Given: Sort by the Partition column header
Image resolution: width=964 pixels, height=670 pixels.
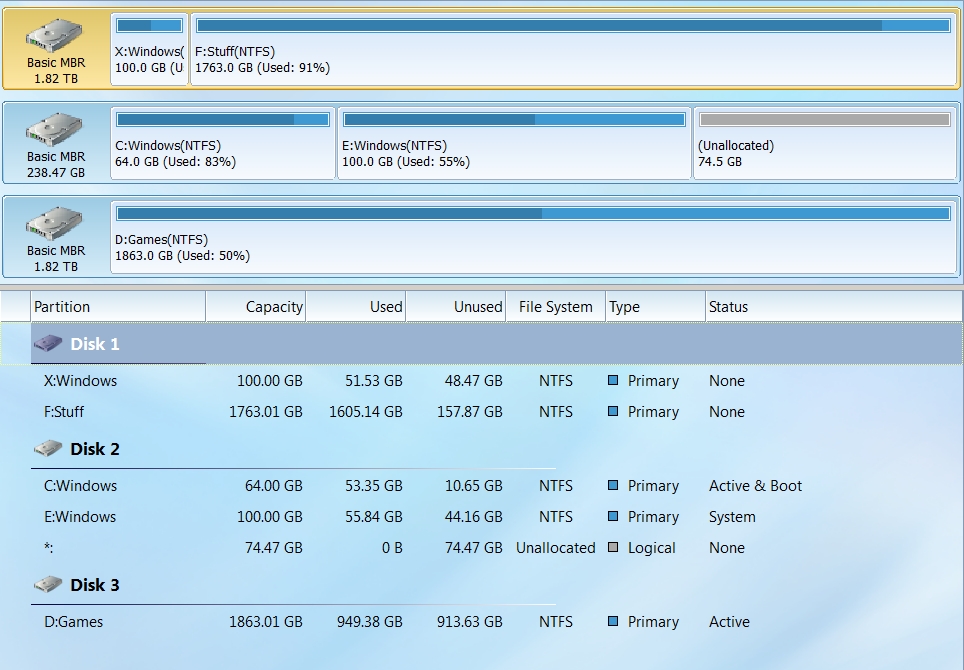Looking at the screenshot, I should (x=118, y=307).
